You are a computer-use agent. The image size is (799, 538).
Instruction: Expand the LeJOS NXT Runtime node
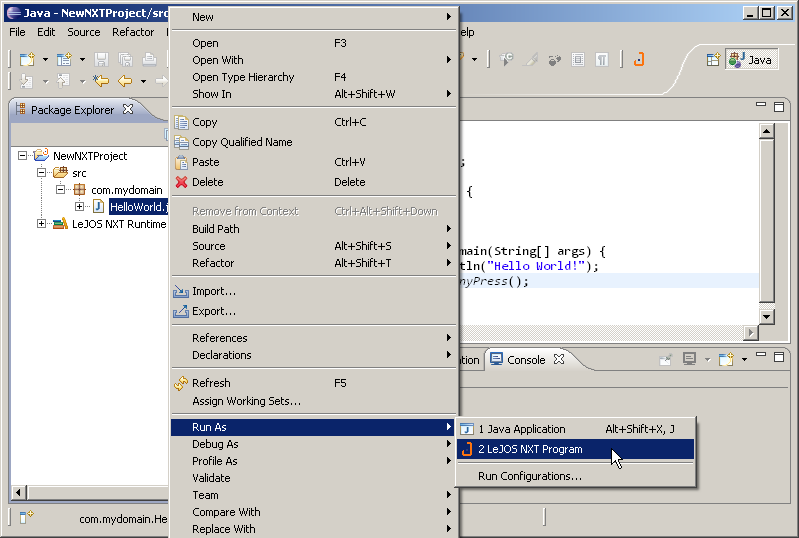pos(41,223)
